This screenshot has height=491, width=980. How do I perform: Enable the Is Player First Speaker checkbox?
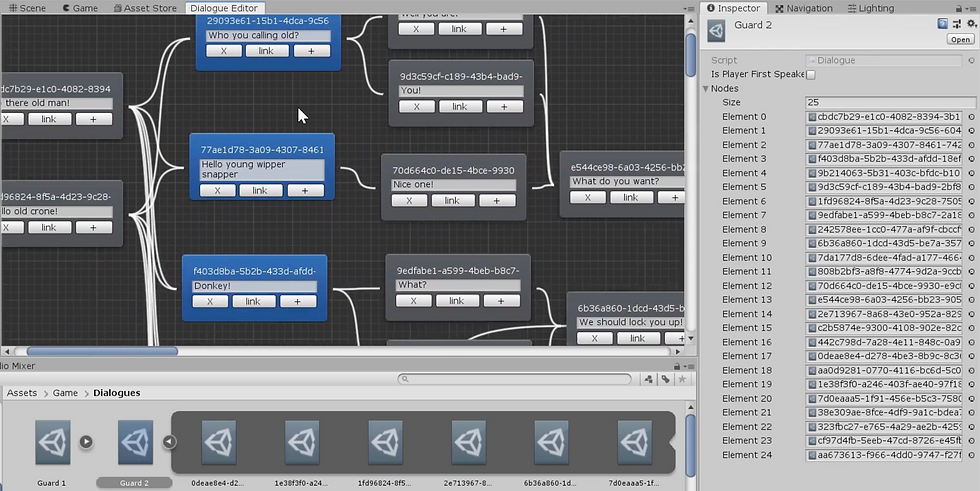[x=811, y=74]
